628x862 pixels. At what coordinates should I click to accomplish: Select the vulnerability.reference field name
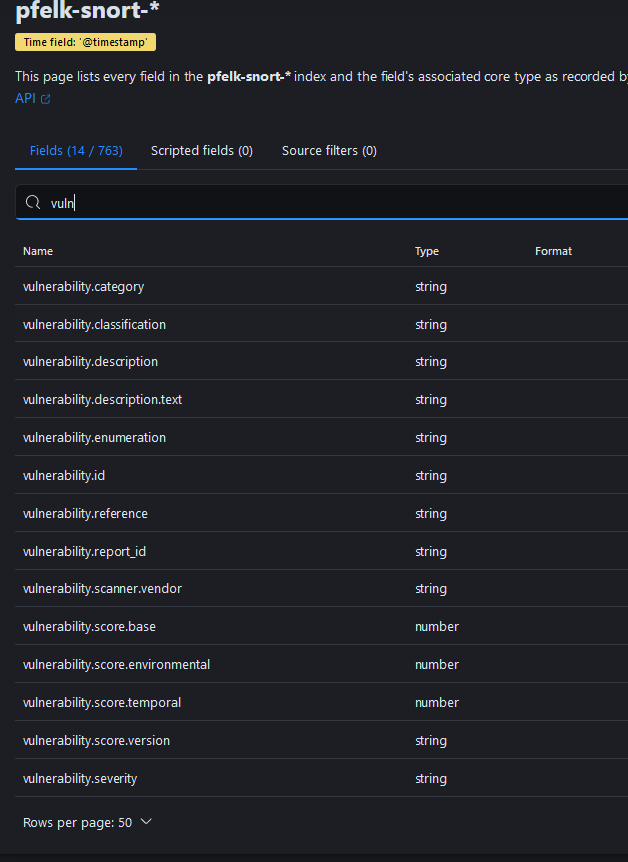[85, 513]
